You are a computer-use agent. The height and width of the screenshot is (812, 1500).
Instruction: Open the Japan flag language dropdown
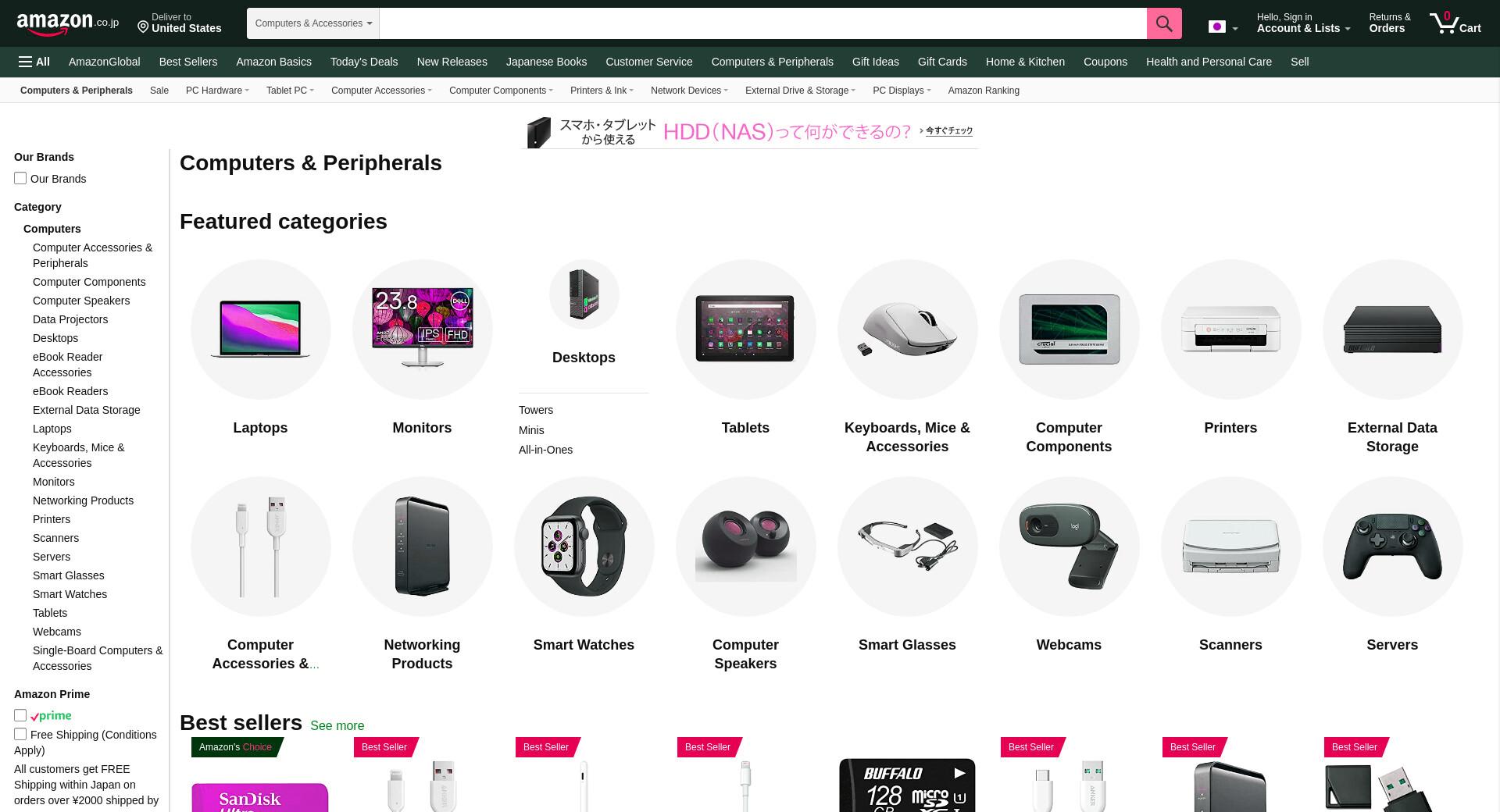click(1223, 27)
